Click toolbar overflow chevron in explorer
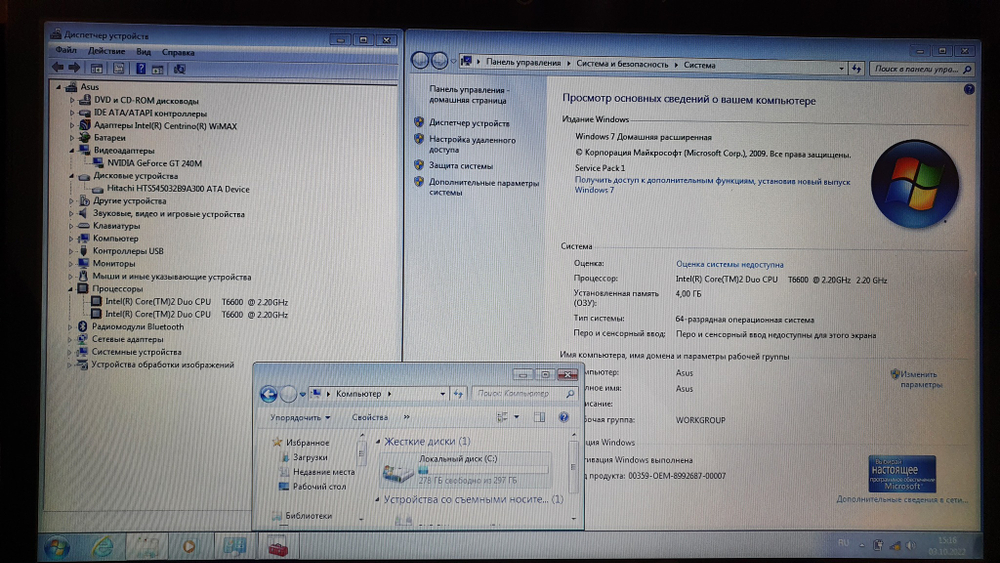The image size is (1000, 563). 406,417
